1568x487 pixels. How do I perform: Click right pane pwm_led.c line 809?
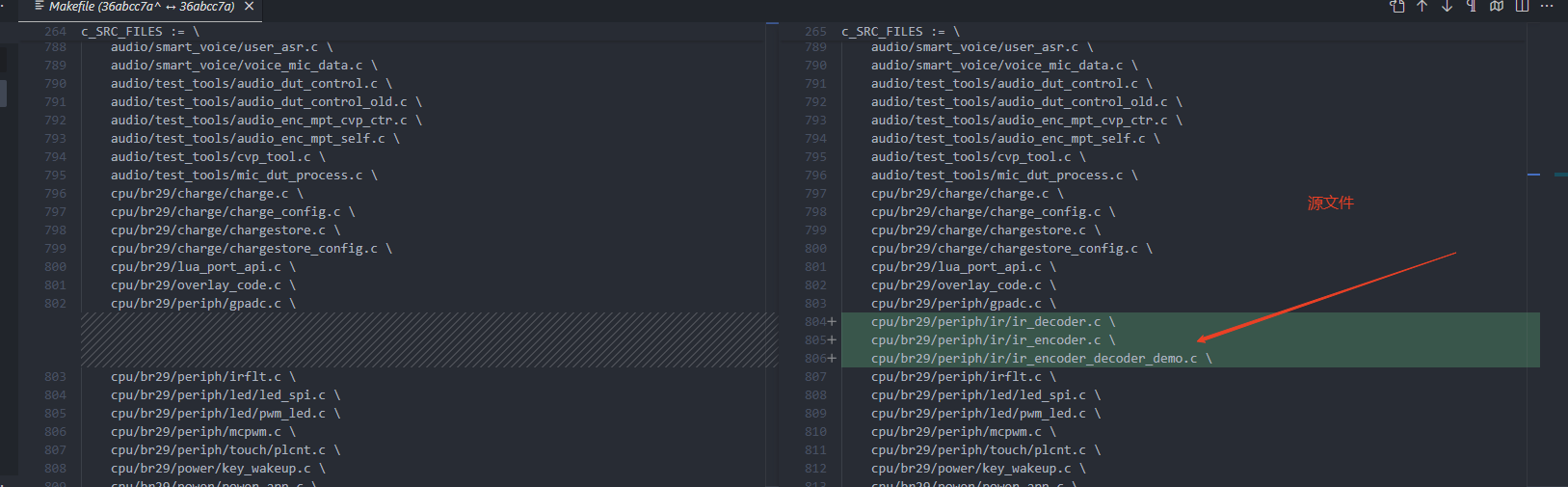pos(986,414)
